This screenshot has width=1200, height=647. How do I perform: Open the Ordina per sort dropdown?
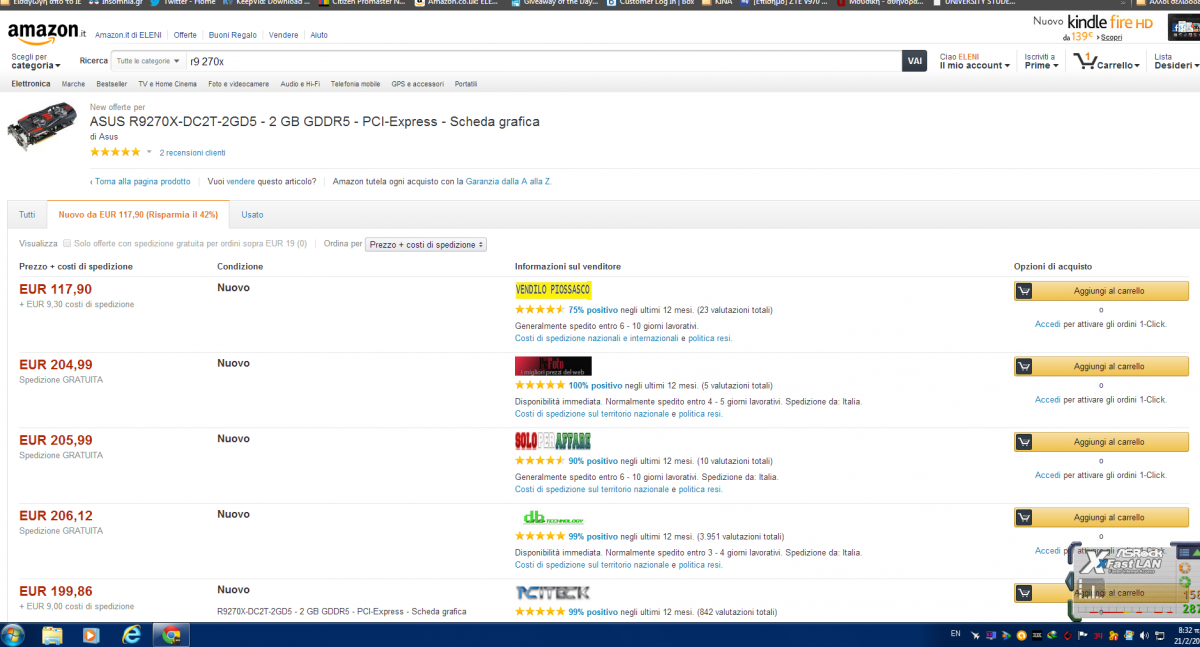coord(426,244)
